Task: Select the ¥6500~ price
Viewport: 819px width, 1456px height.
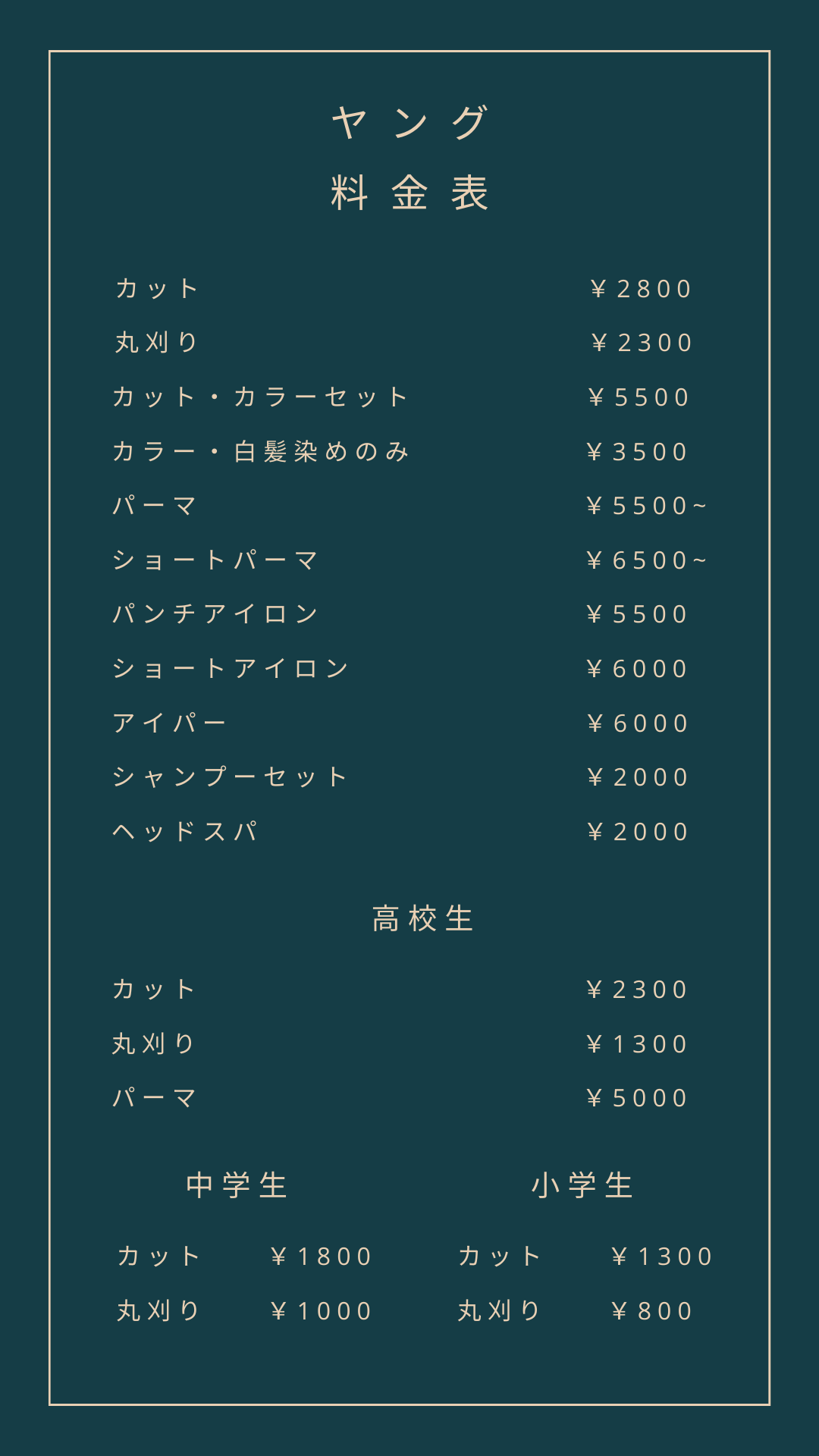Action: point(646,560)
